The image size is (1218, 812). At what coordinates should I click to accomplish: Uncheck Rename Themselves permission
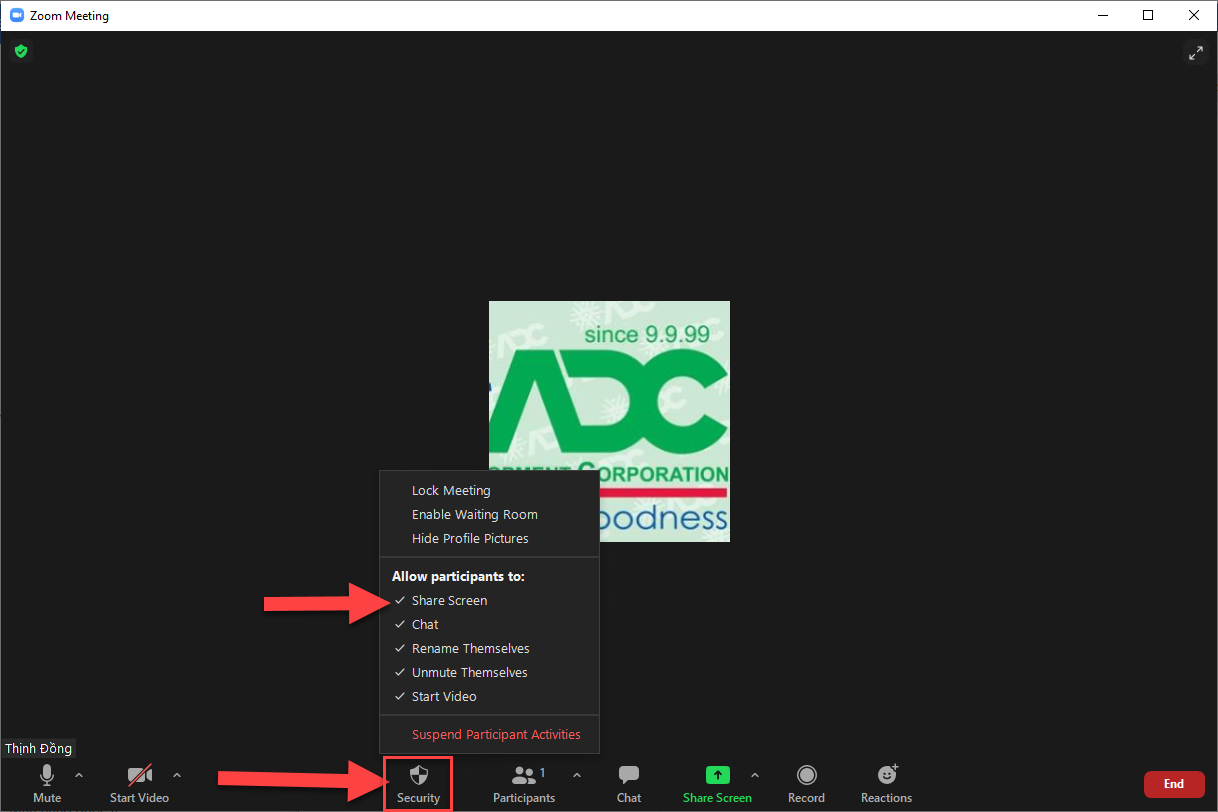click(x=470, y=648)
